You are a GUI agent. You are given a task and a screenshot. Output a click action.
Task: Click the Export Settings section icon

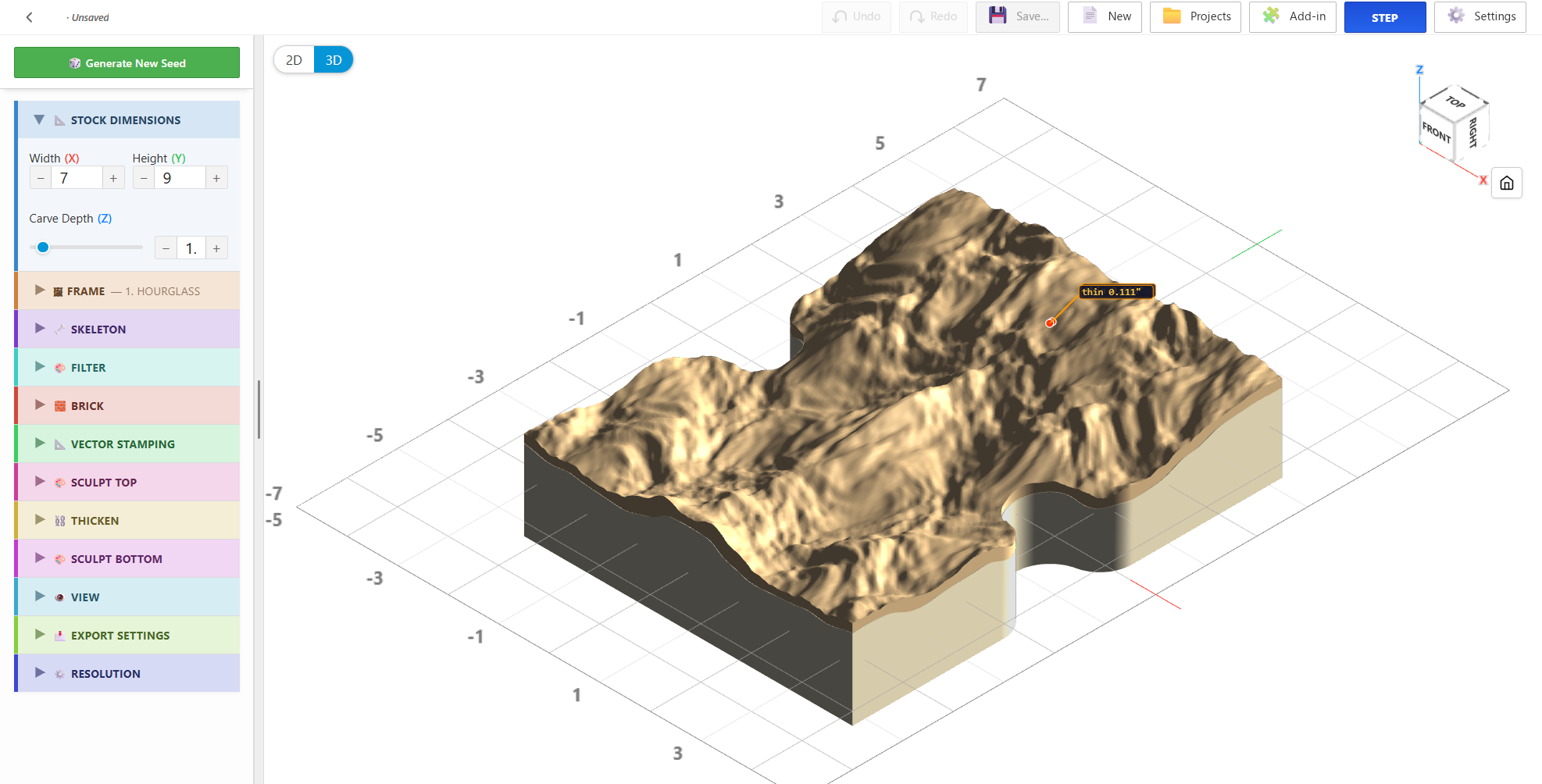click(59, 636)
